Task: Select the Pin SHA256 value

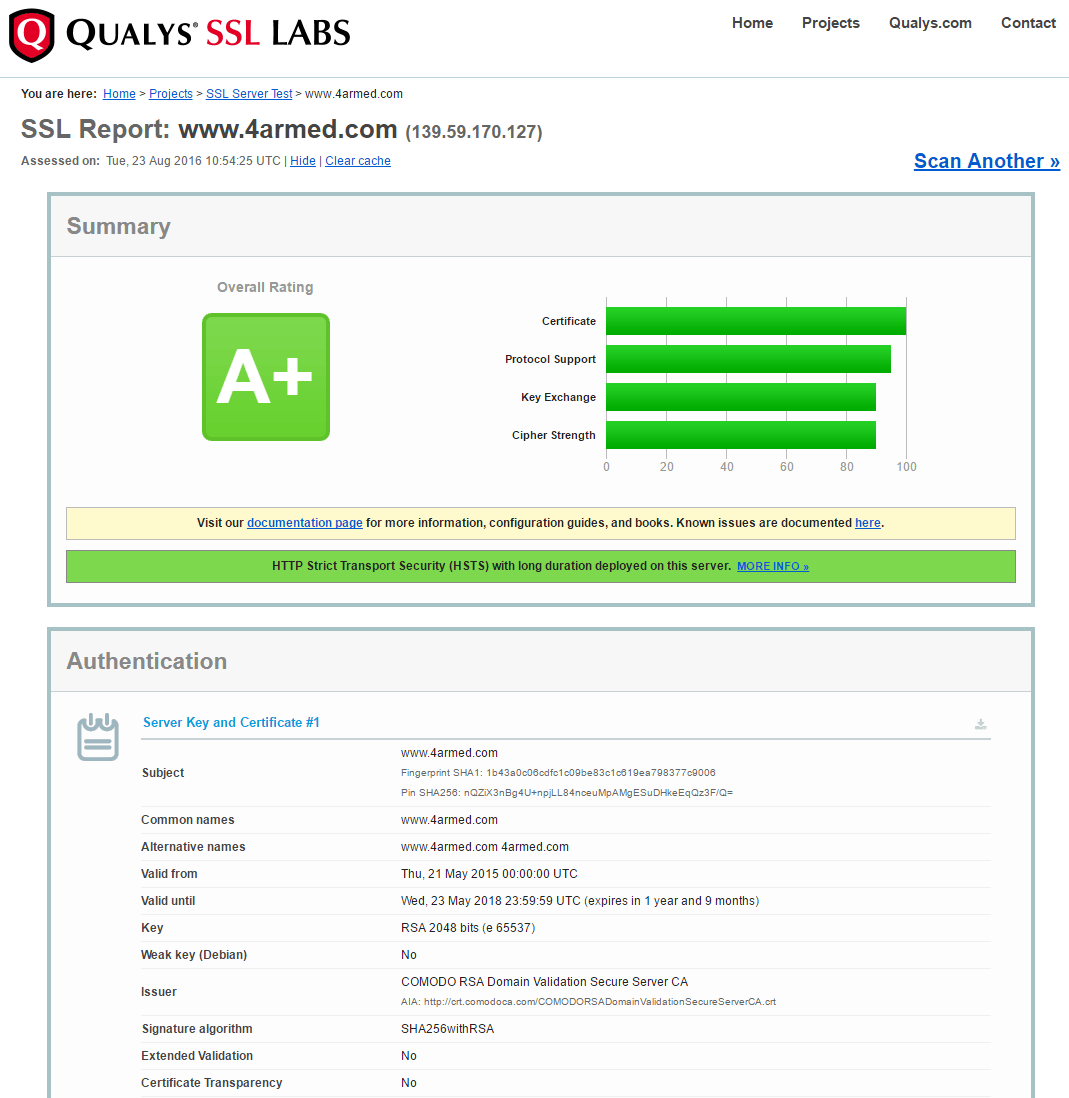Action: (x=598, y=793)
